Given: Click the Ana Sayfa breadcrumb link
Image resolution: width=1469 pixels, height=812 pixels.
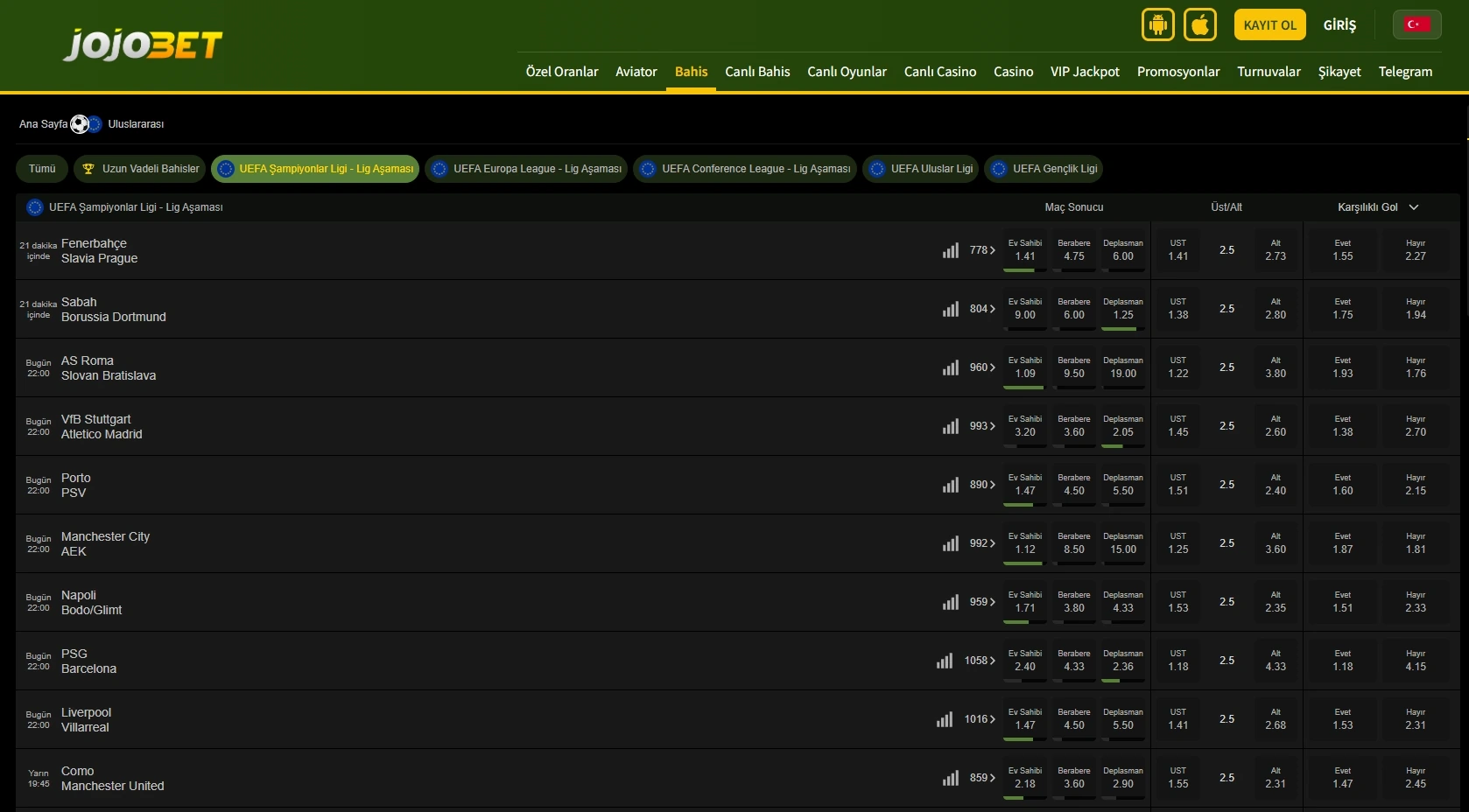Looking at the screenshot, I should click(43, 124).
